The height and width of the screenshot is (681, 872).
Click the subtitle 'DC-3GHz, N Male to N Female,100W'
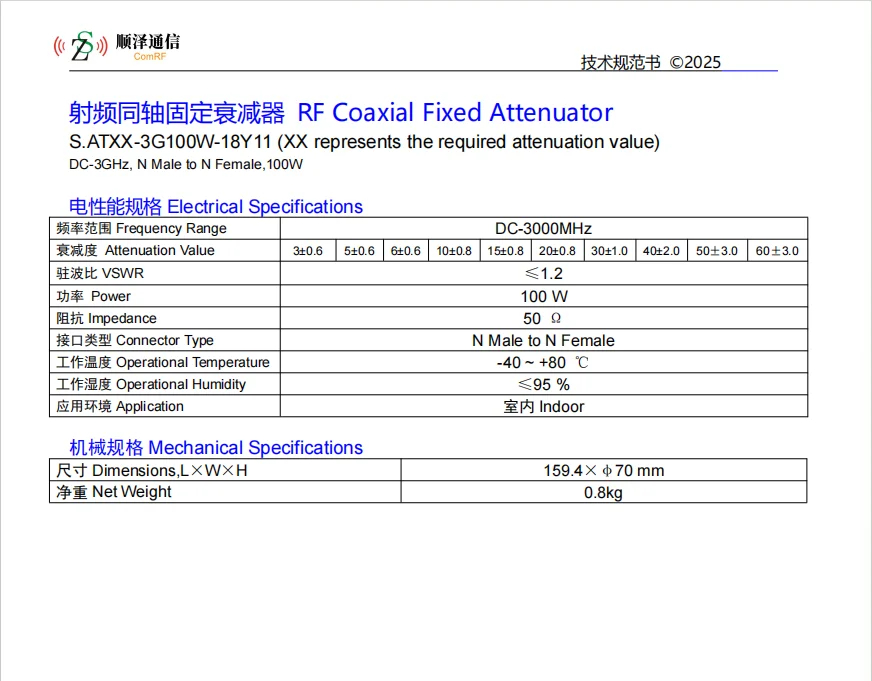186,165
